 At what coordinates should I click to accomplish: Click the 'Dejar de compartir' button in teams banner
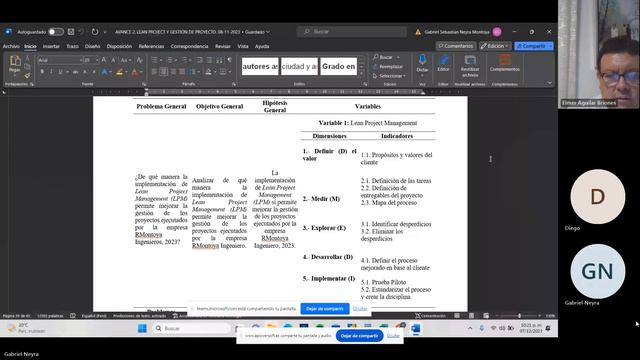pos(324,309)
